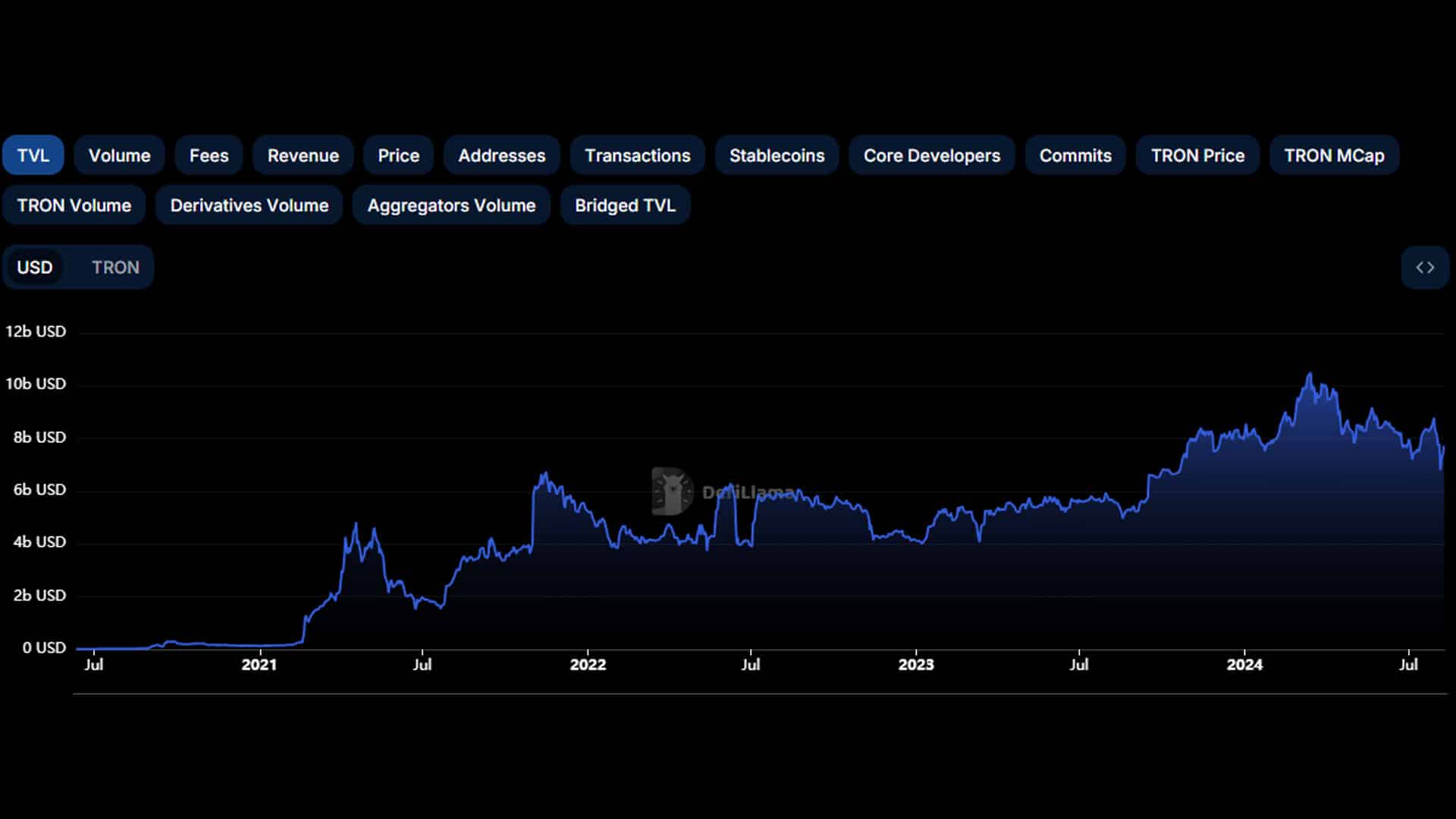Toggle the Transactions metric
This screenshot has width=1456, height=819.
point(638,155)
